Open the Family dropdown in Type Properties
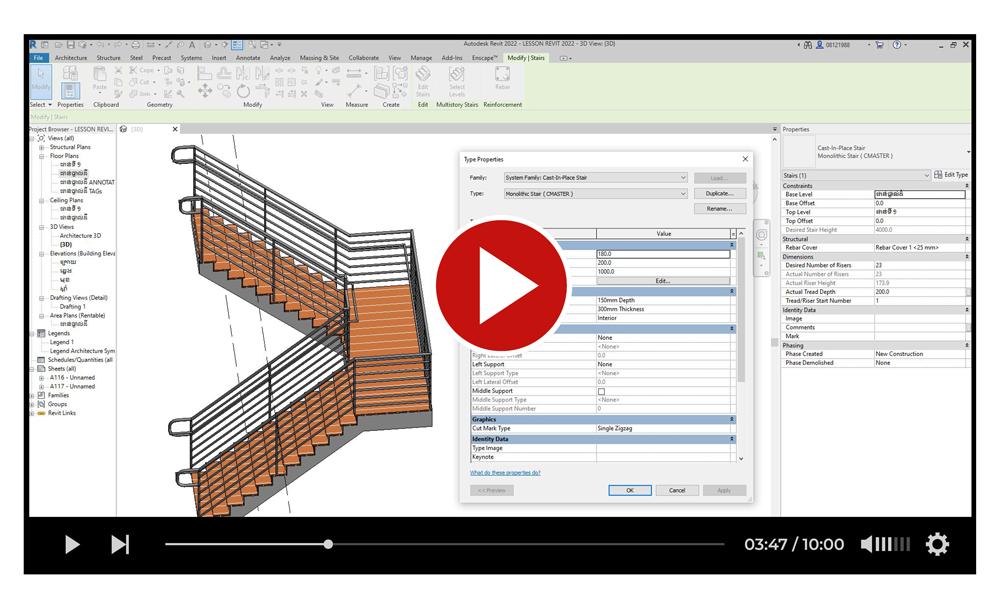Viewport: 1000px width, 610px height. [x=595, y=178]
